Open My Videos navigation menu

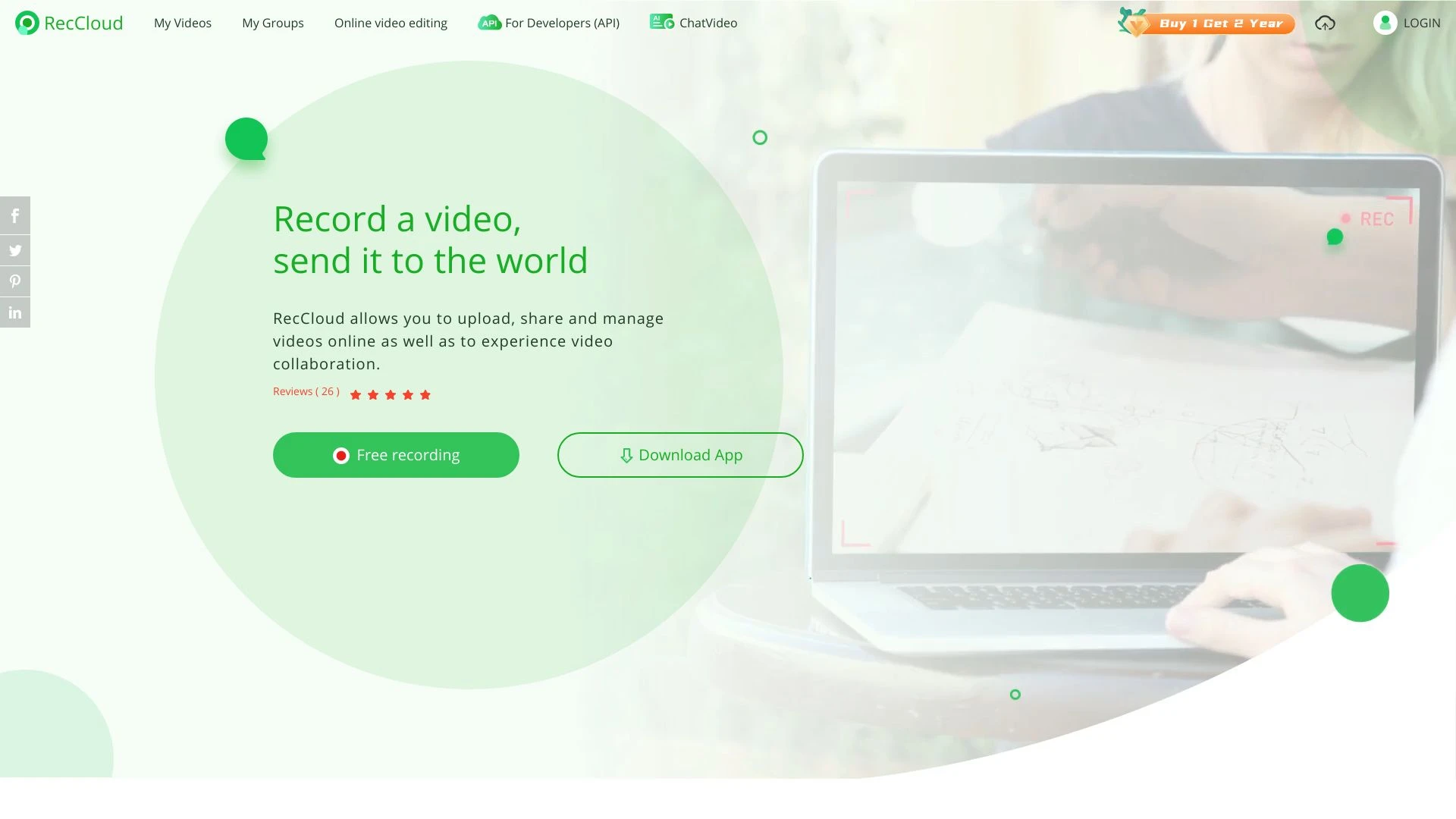182,22
